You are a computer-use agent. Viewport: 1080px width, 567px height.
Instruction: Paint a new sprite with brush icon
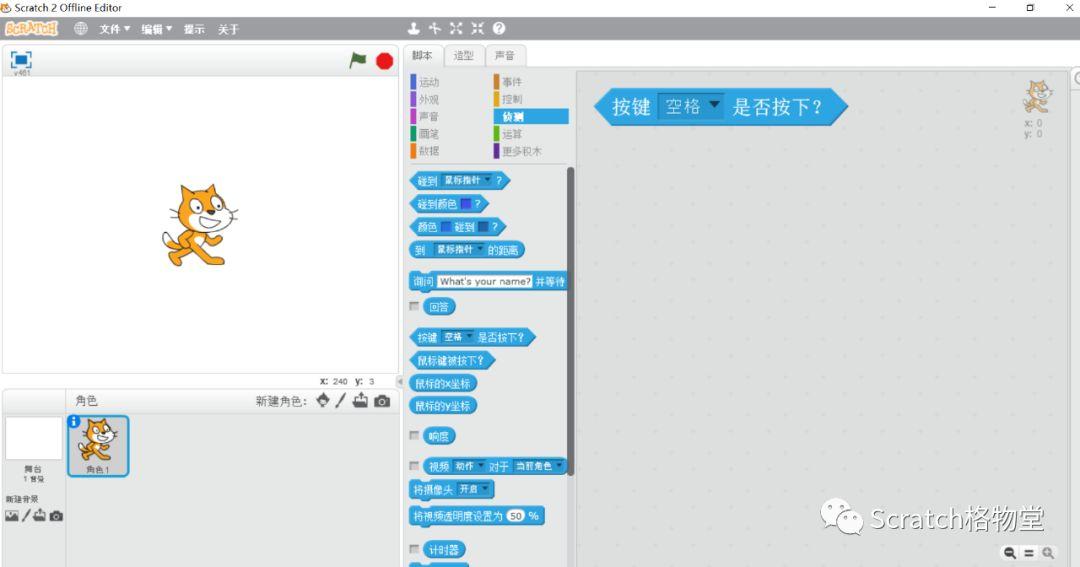coord(340,400)
